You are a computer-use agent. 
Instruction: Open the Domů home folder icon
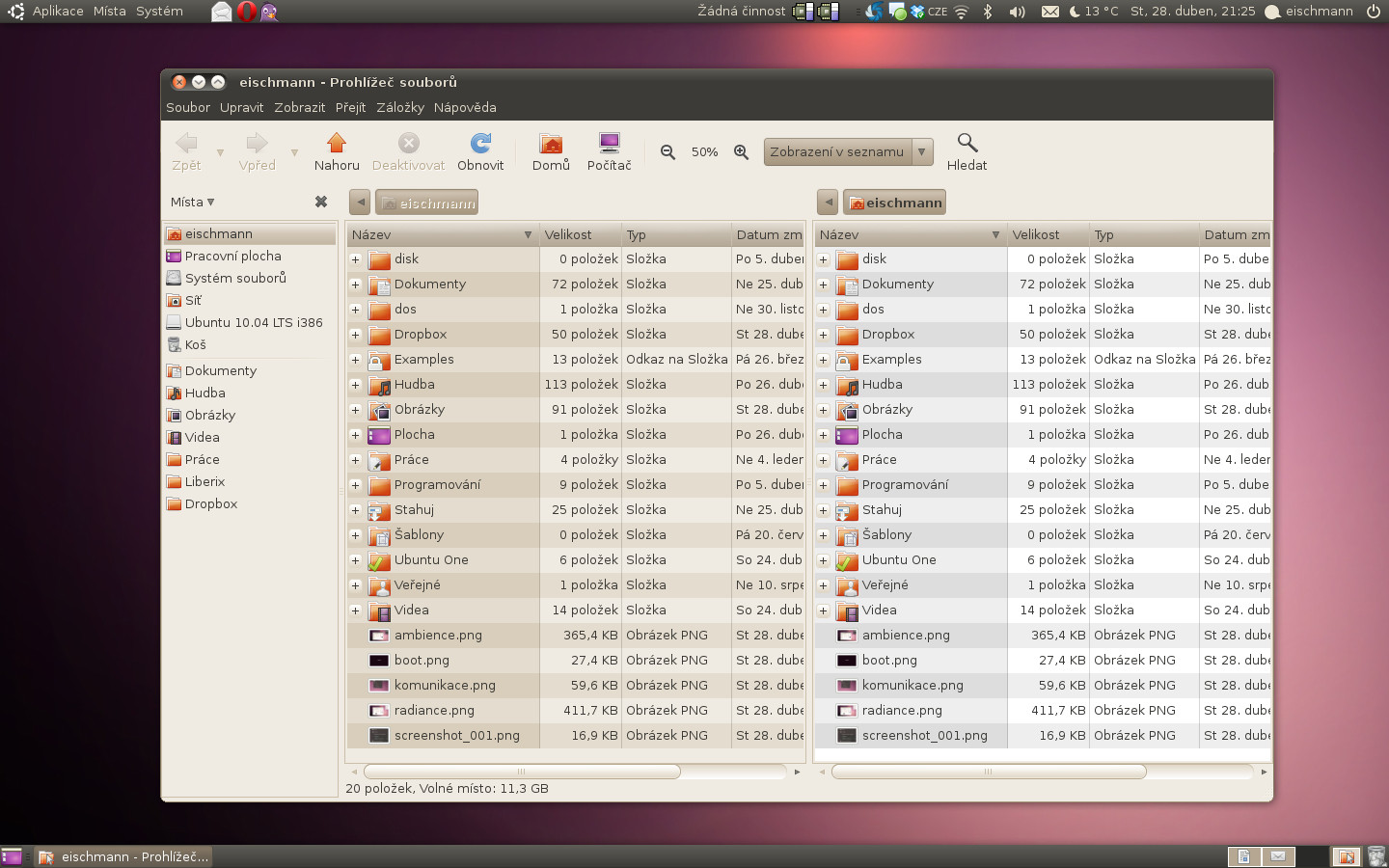click(551, 144)
